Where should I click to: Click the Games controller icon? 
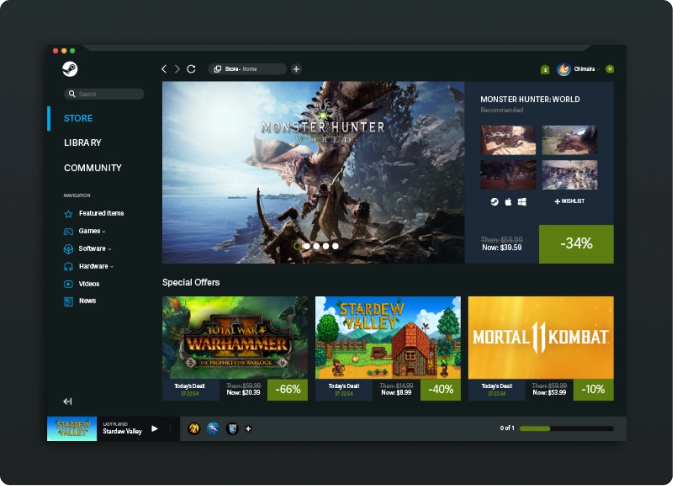pos(68,231)
